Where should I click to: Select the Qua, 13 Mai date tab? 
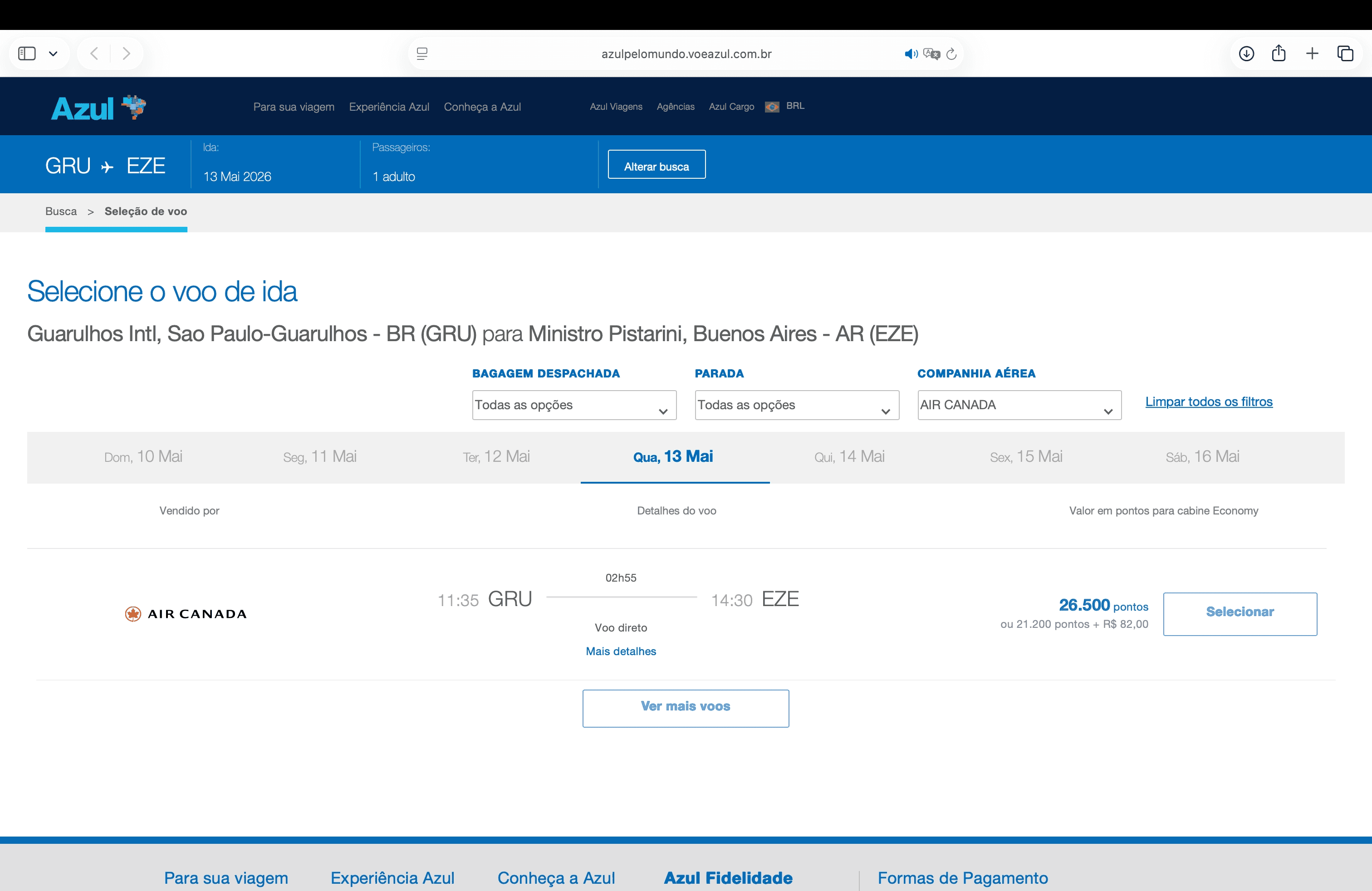673,456
